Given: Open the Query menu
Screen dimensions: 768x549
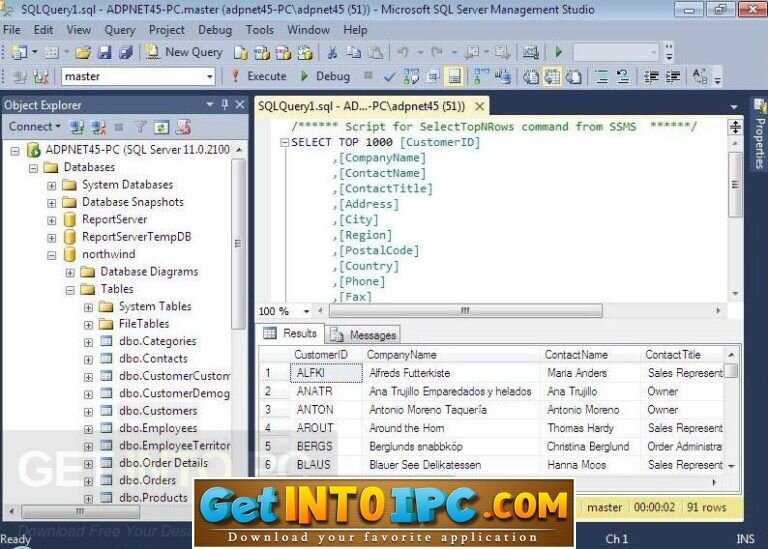Looking at the screenshot, I should click(x=120, y=30).
